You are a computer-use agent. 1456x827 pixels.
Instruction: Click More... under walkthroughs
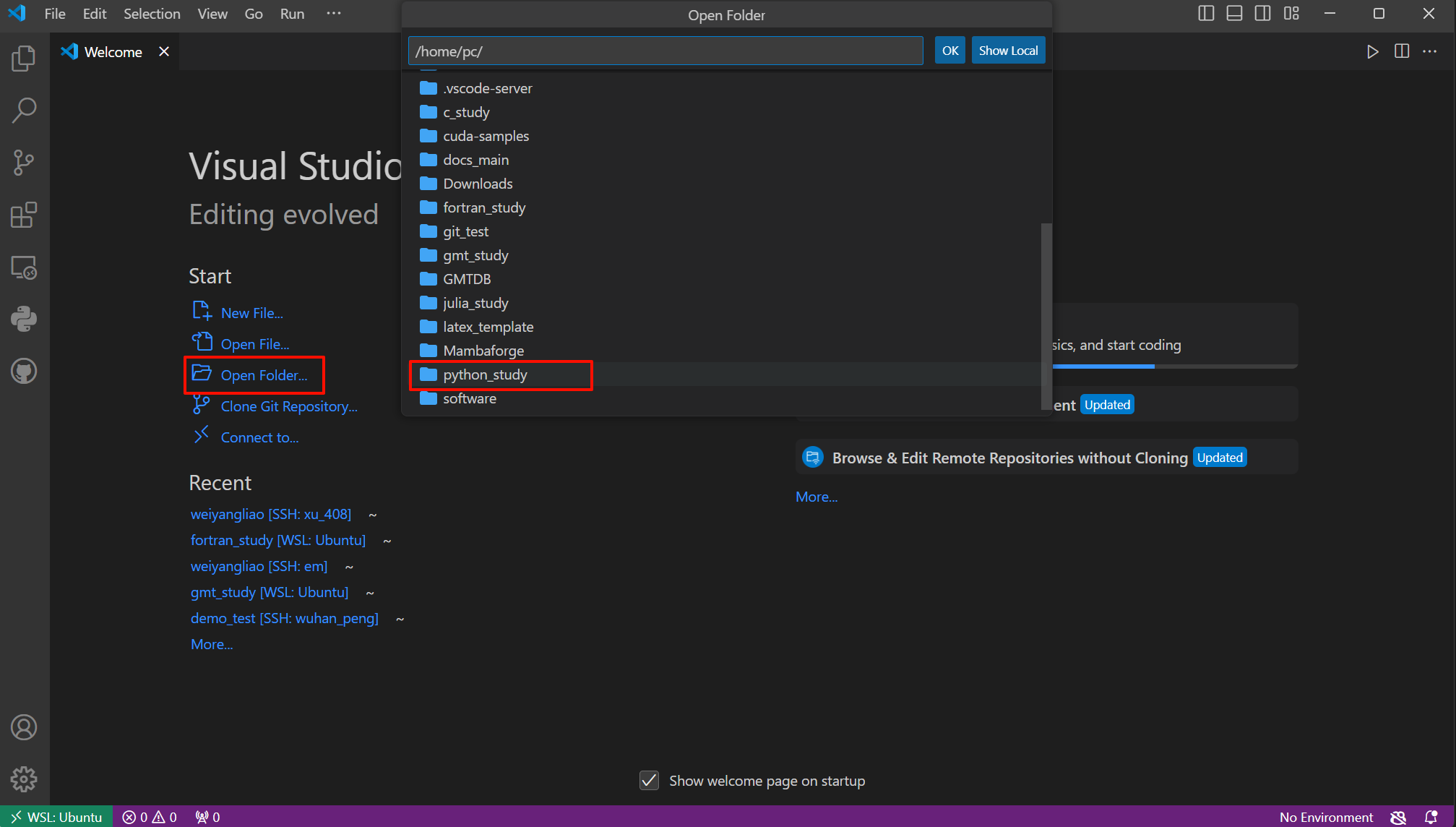click(x=817, y=497)
